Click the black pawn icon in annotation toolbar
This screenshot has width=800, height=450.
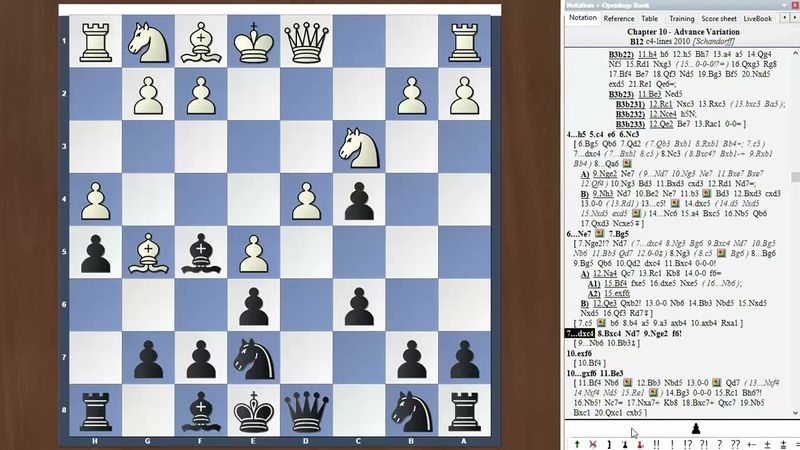(x=626, y=443)
